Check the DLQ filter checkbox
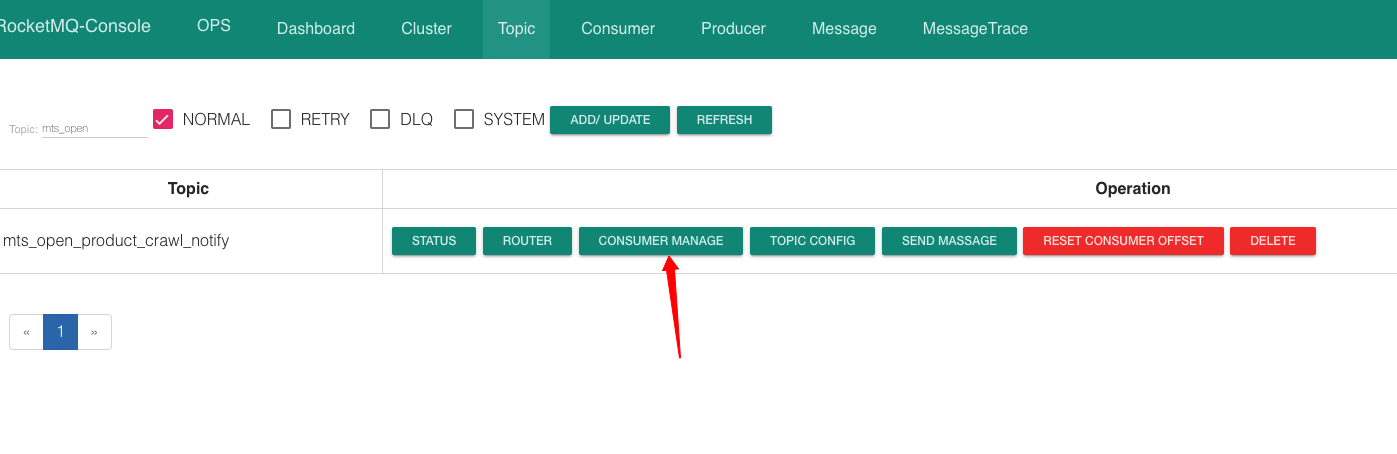The image size is (1397, 454). [x=380, y=119]
